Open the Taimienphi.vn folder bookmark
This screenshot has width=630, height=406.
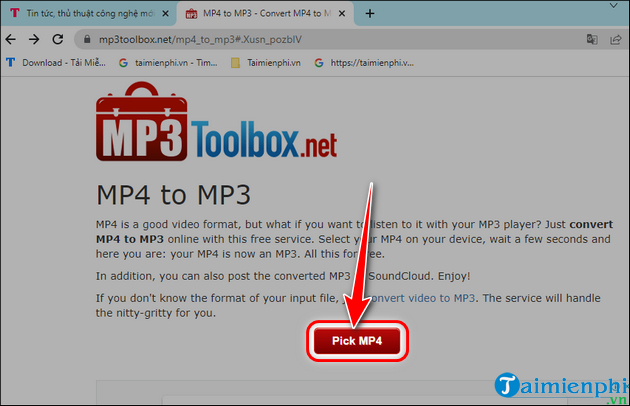tap(266, 63)
